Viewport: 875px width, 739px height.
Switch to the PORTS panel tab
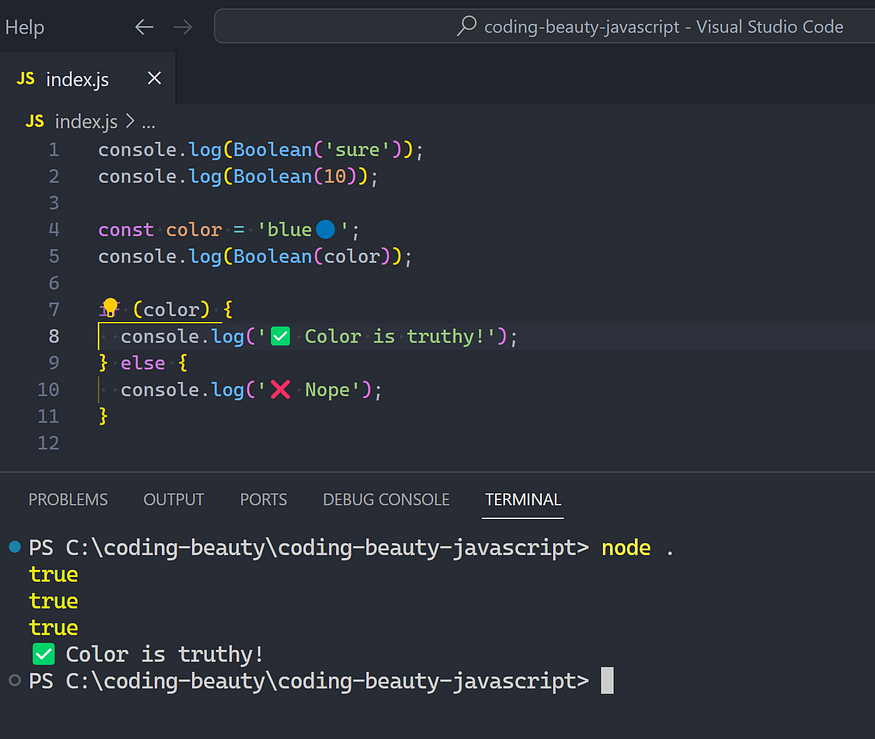point(263,499)
